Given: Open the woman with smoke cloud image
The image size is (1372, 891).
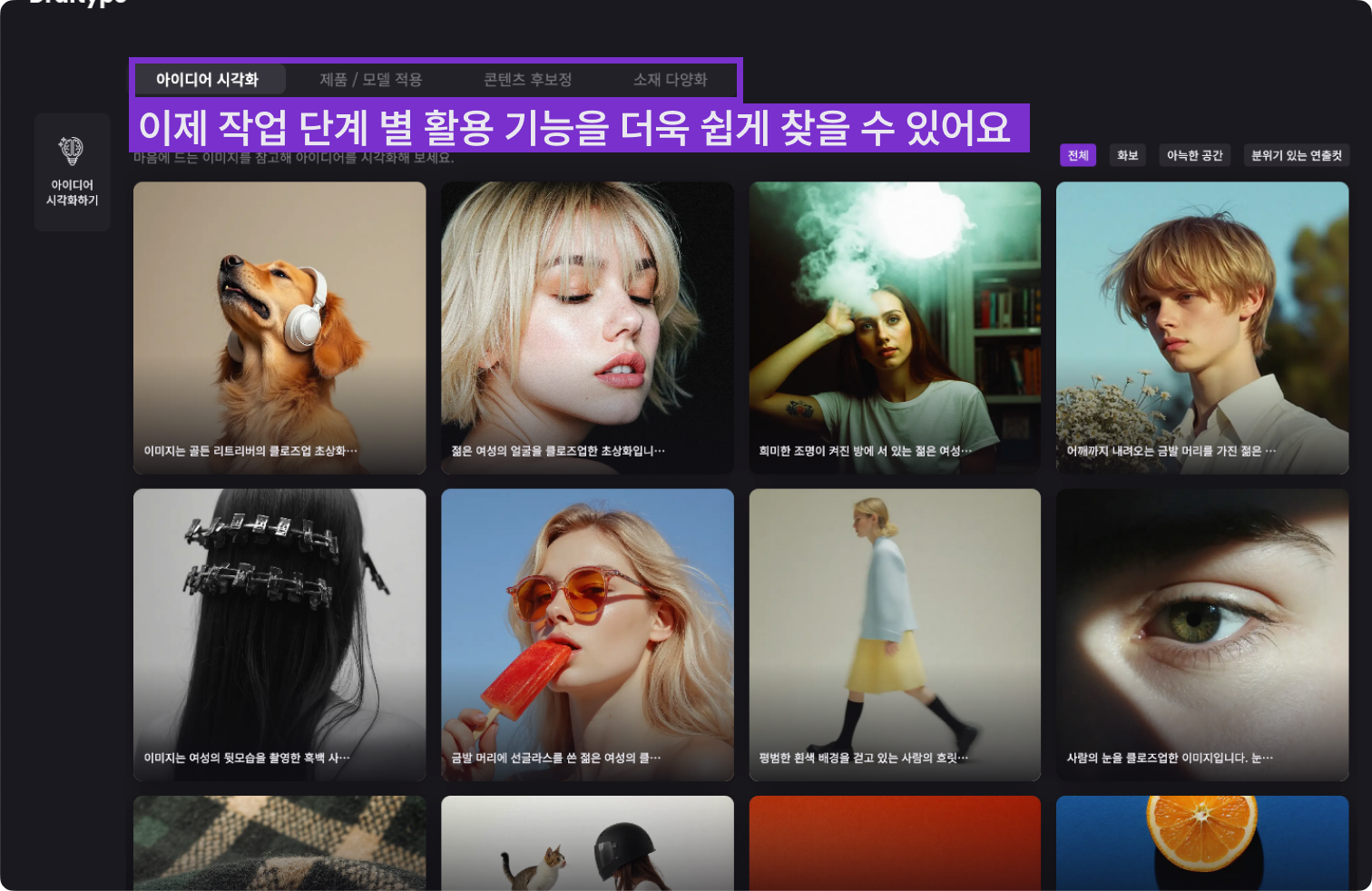Looking at the screenshot, I should 895,328.
